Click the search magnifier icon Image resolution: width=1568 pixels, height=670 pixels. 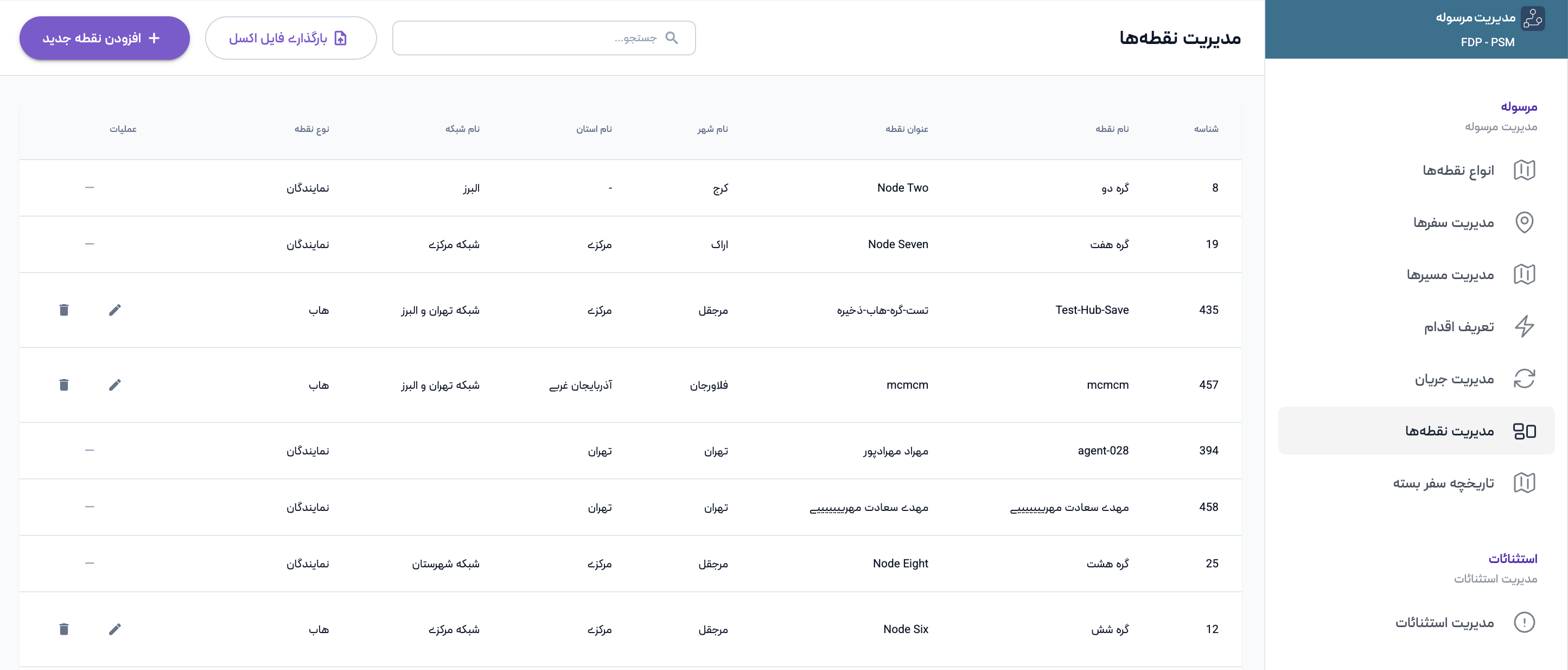pos(671,38)
